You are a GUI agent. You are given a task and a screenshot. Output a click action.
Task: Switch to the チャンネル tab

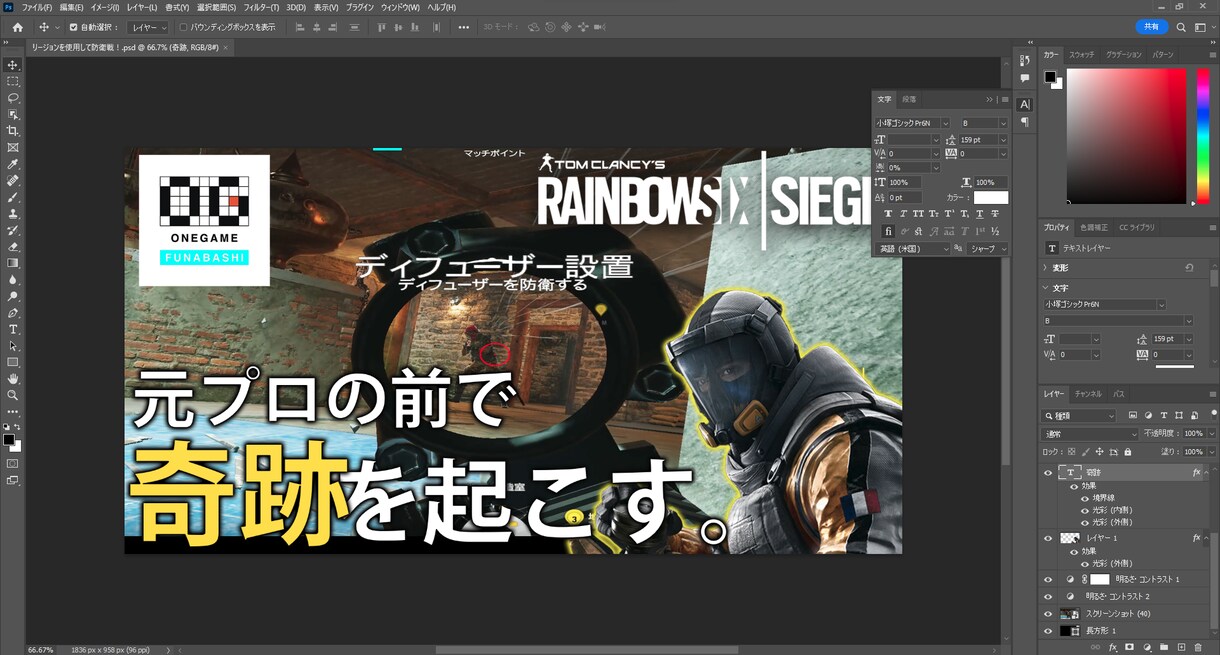(x=1088, y=394)
